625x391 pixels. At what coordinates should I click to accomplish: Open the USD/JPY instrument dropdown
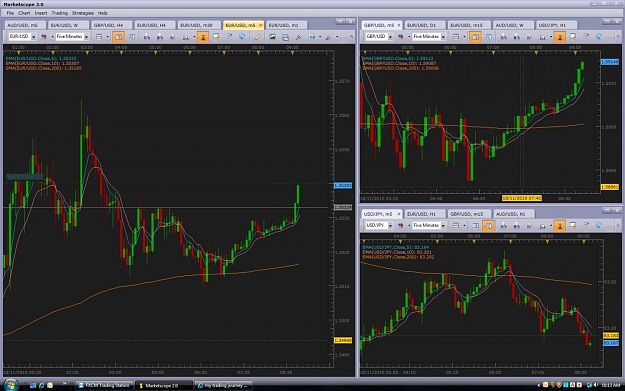pyautogui.click(x=390, y=226)
